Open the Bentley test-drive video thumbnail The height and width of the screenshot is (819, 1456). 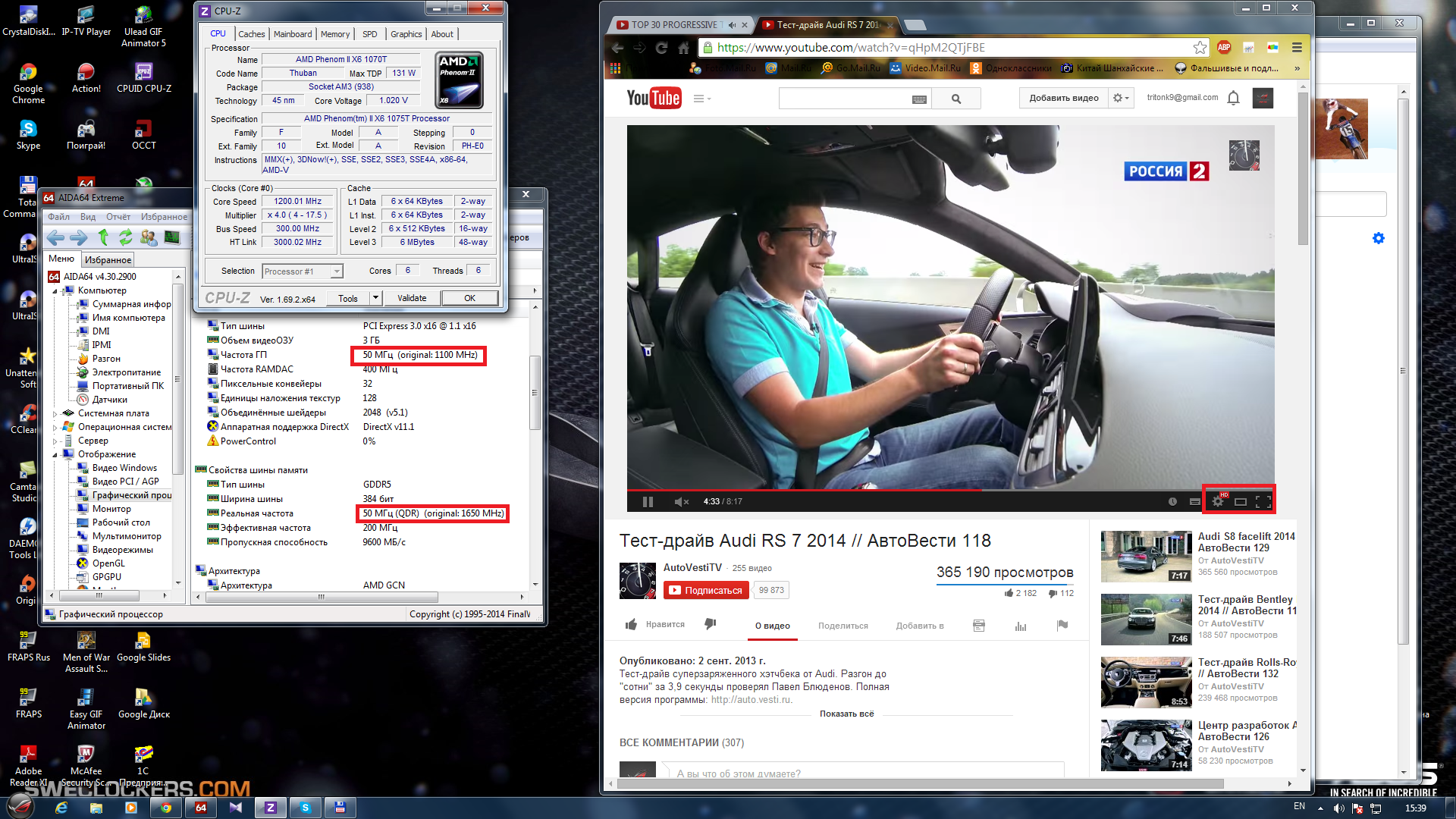[1146, 619]
